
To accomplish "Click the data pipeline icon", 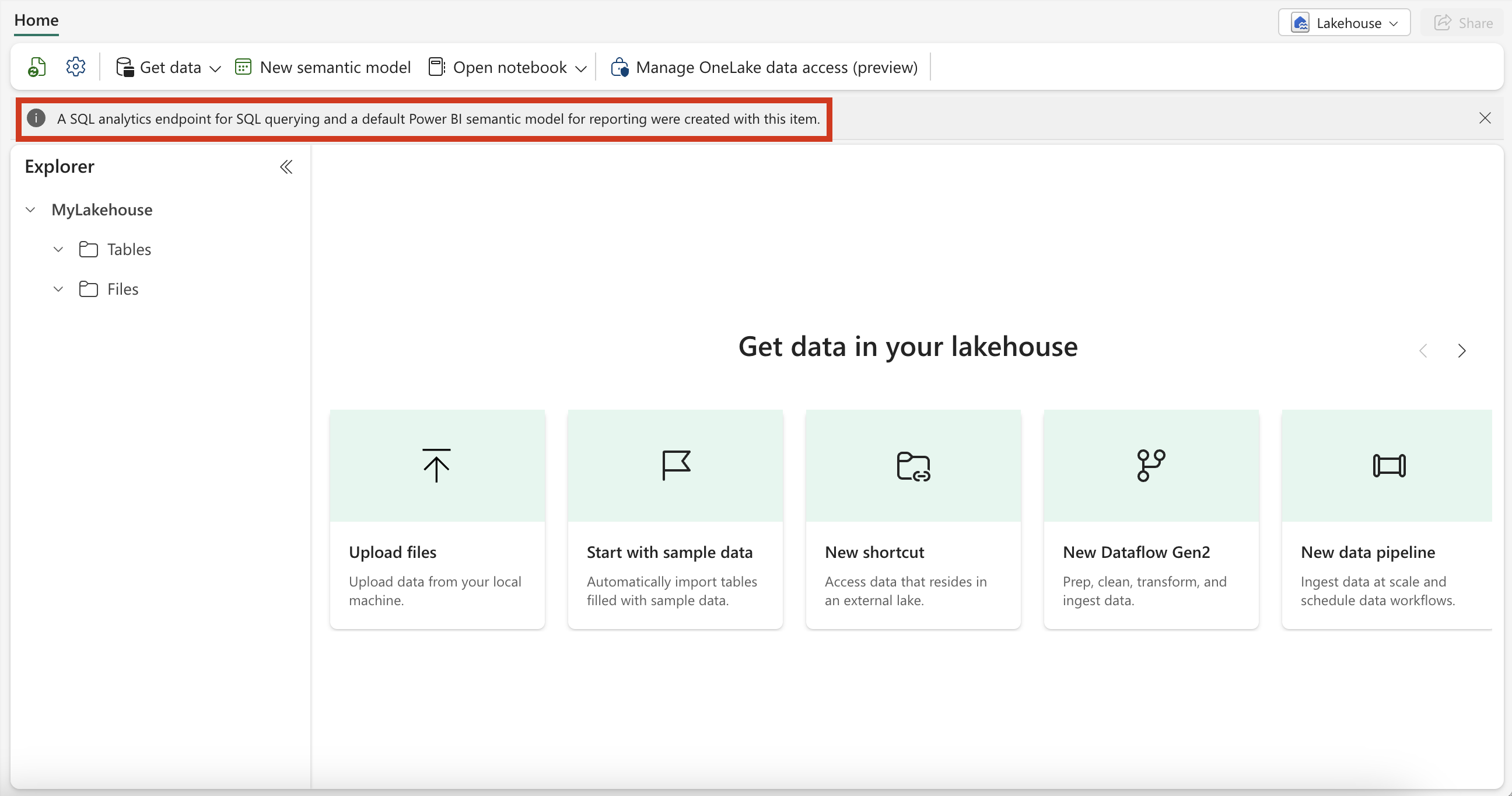I will [1389, 466].
